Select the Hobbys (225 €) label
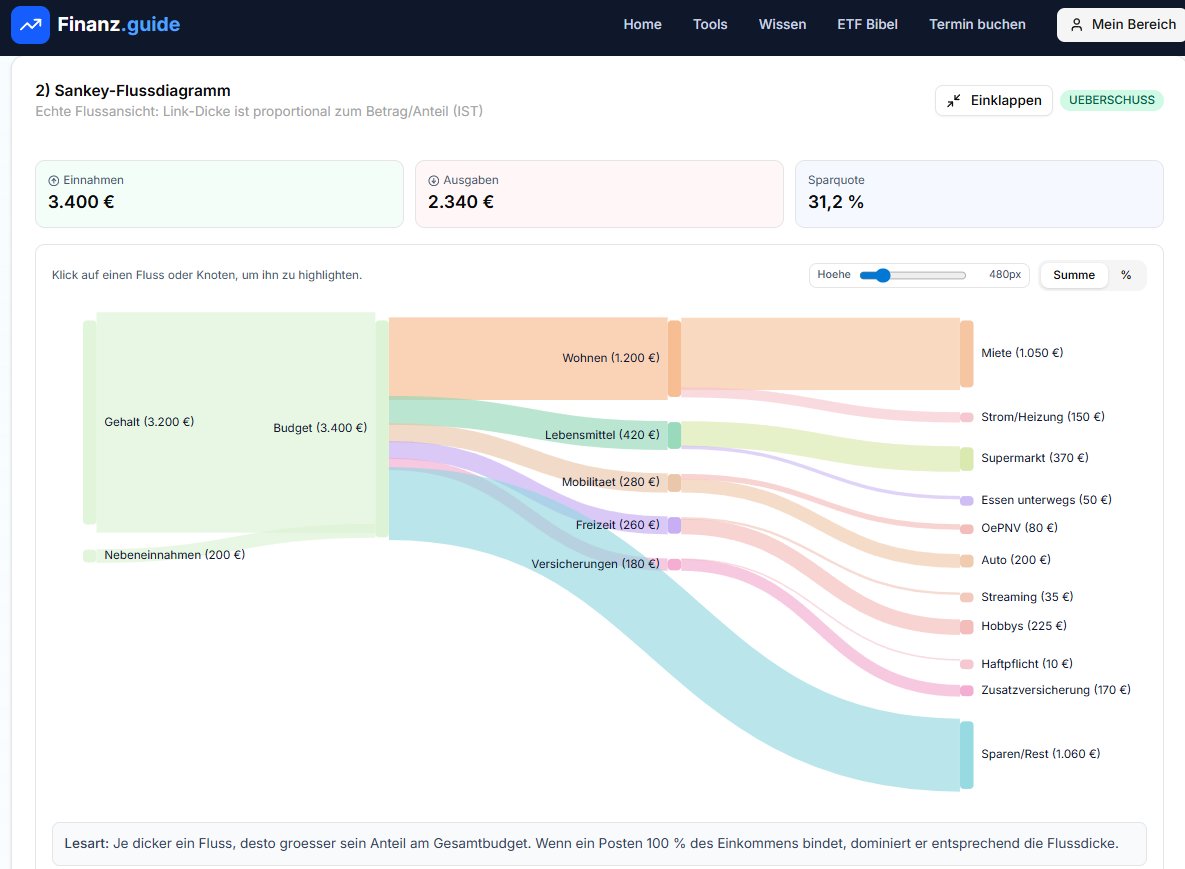The width and height of the screenshot is (1185, 869). pos(1024,626)
